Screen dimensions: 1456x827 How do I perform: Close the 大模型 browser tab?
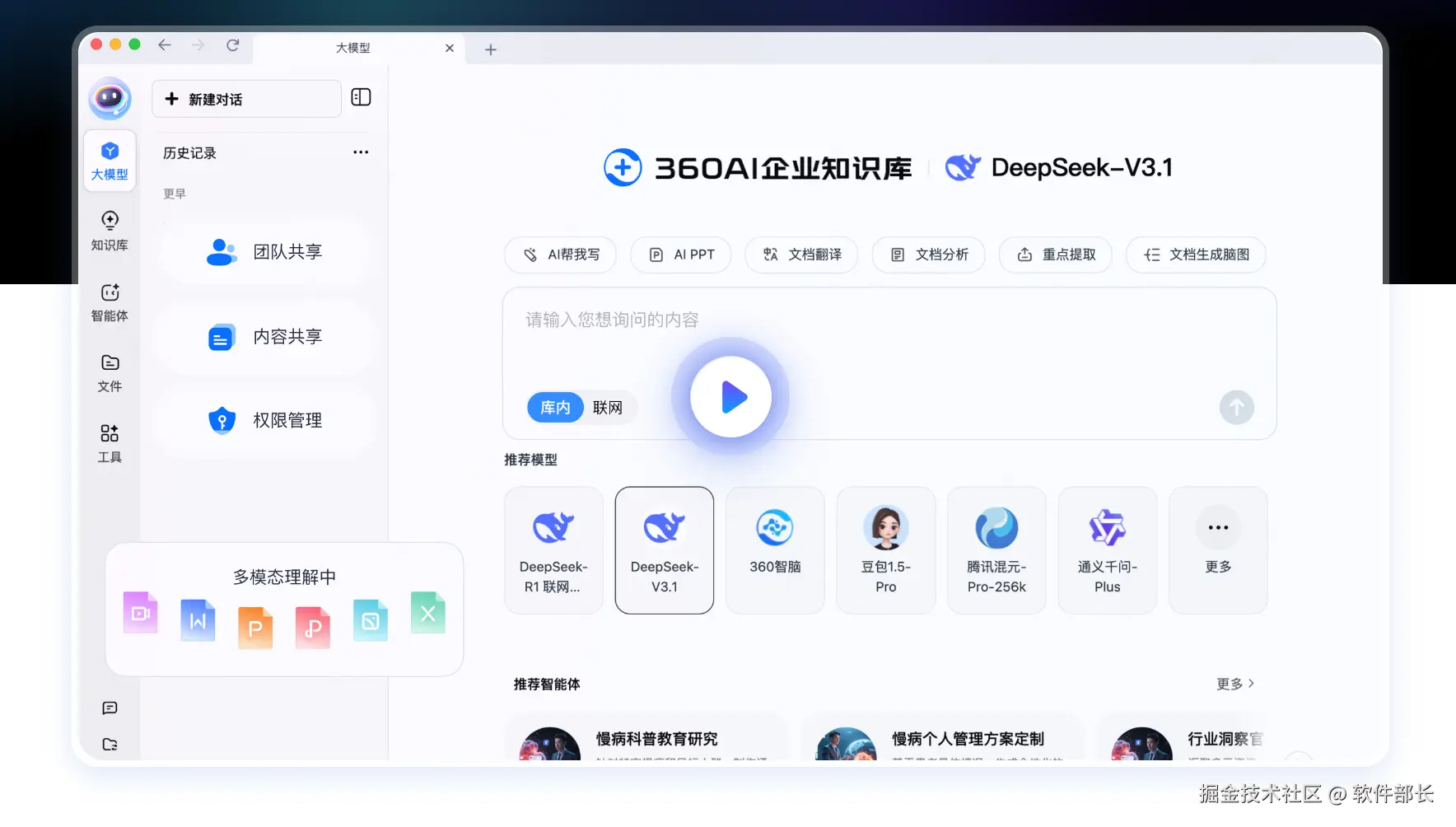[x=450, y=48]
